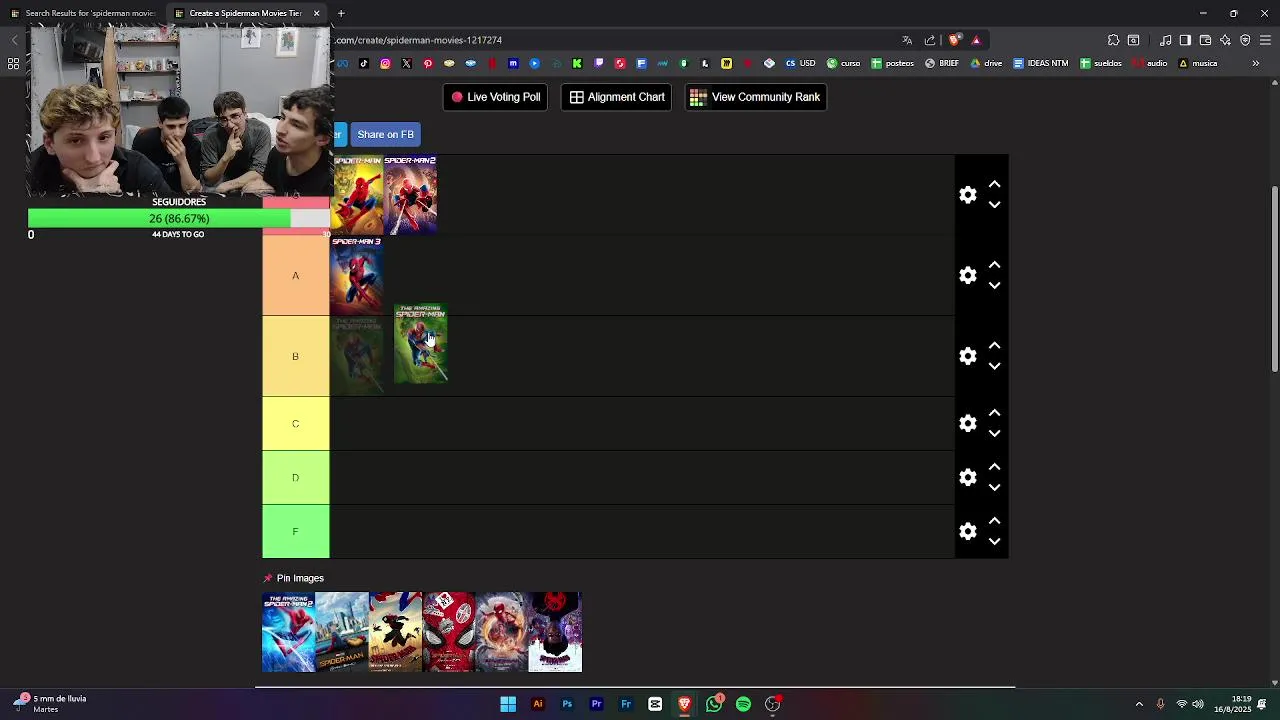The height and width of the screenshot is (720, 1280).
Task: Move the B tier row up
Action: tap(994, 346)
